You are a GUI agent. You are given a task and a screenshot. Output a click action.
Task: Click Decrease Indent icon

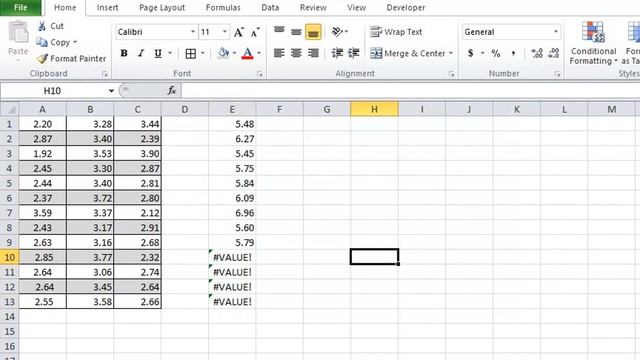[x=337, y=53]
